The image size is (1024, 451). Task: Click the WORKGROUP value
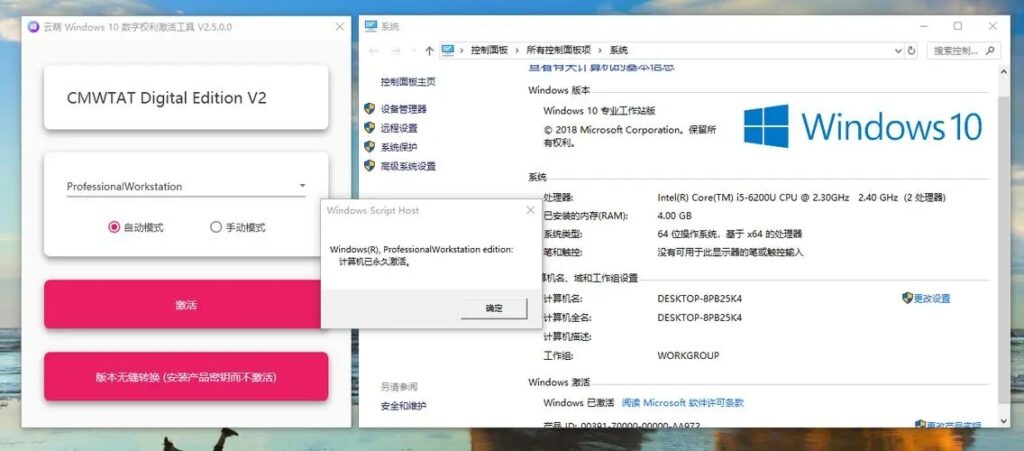[688, 355]
